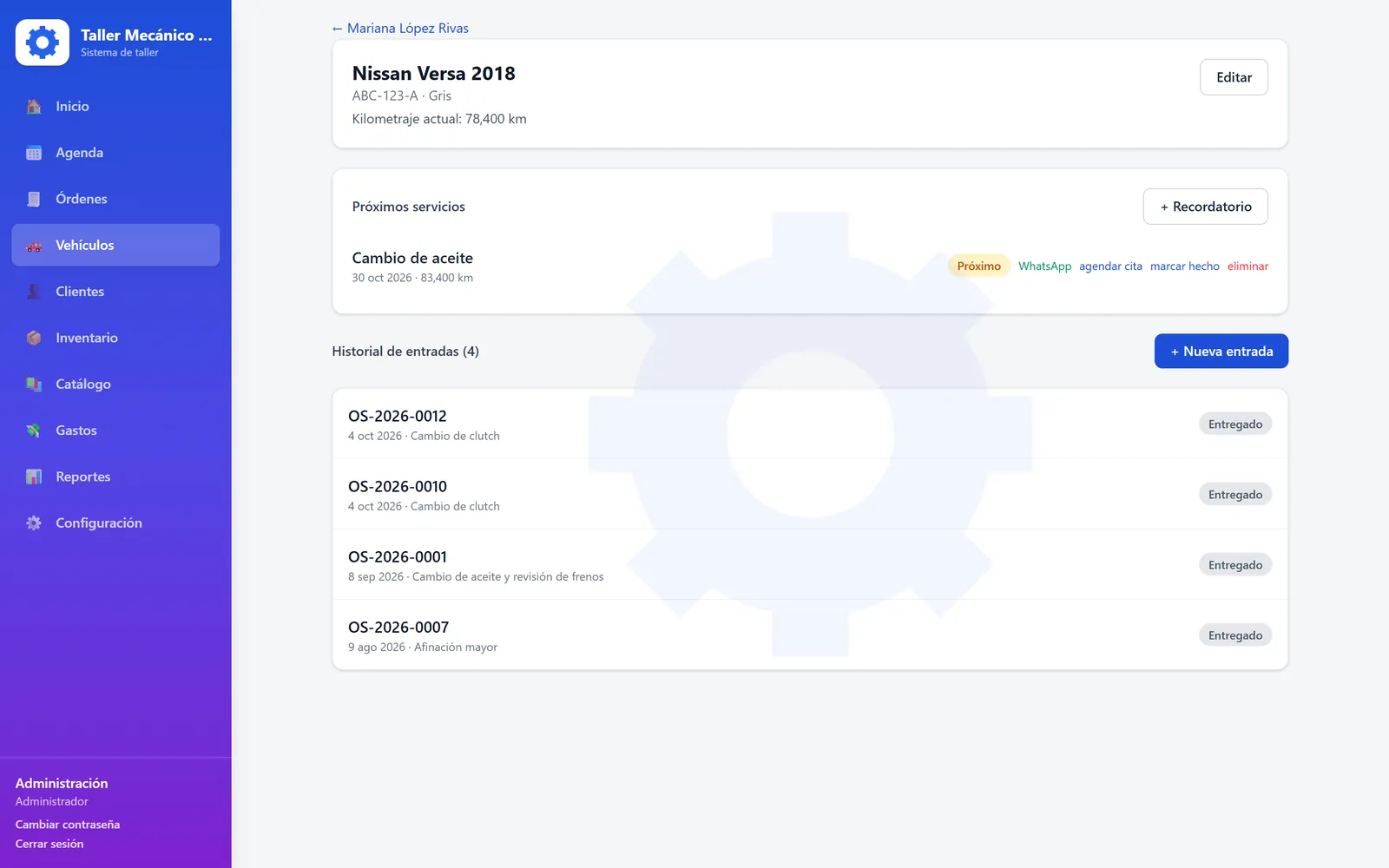The image size is (1389, 868).
Task: Add a new Recordatorio
Action: click(x=1205, y=207)
